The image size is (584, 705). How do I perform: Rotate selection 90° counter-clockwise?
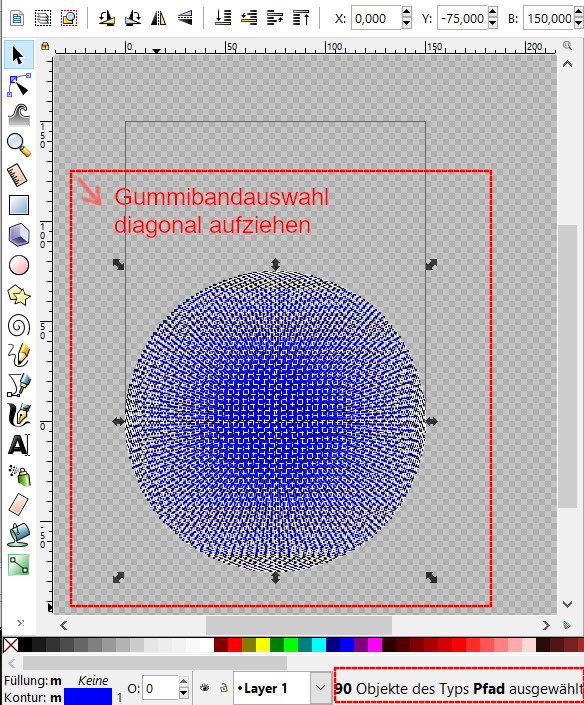[x=106, y=18]
